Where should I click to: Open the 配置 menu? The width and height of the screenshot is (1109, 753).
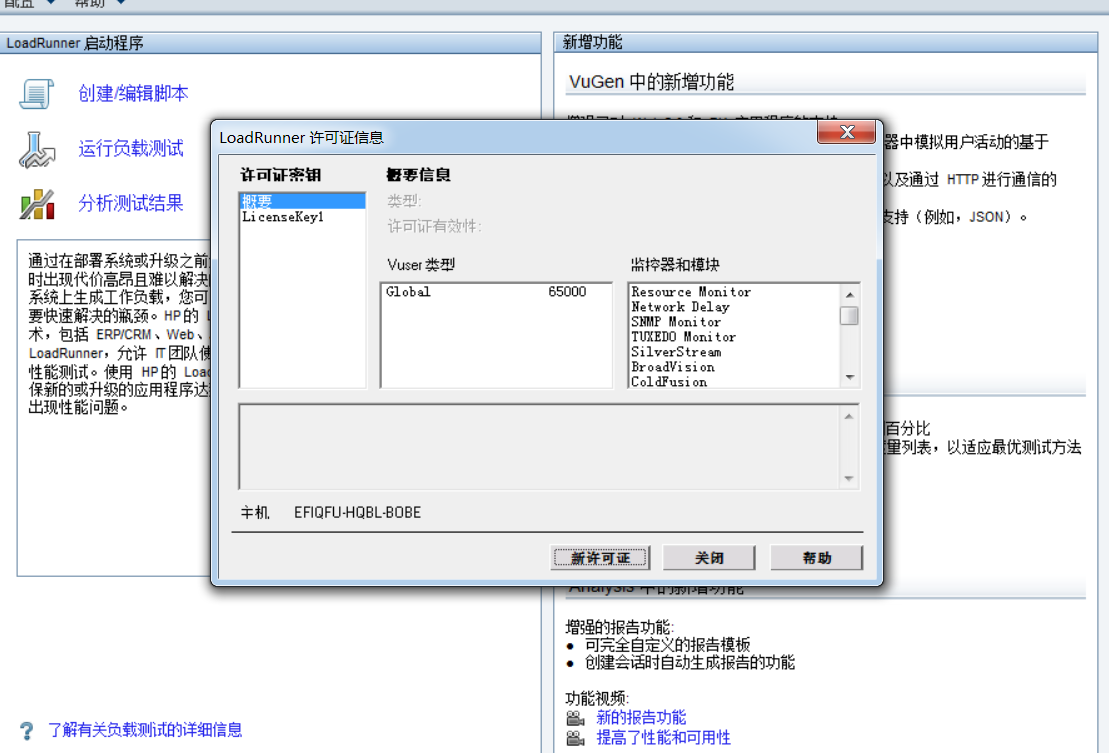[18, 4]
